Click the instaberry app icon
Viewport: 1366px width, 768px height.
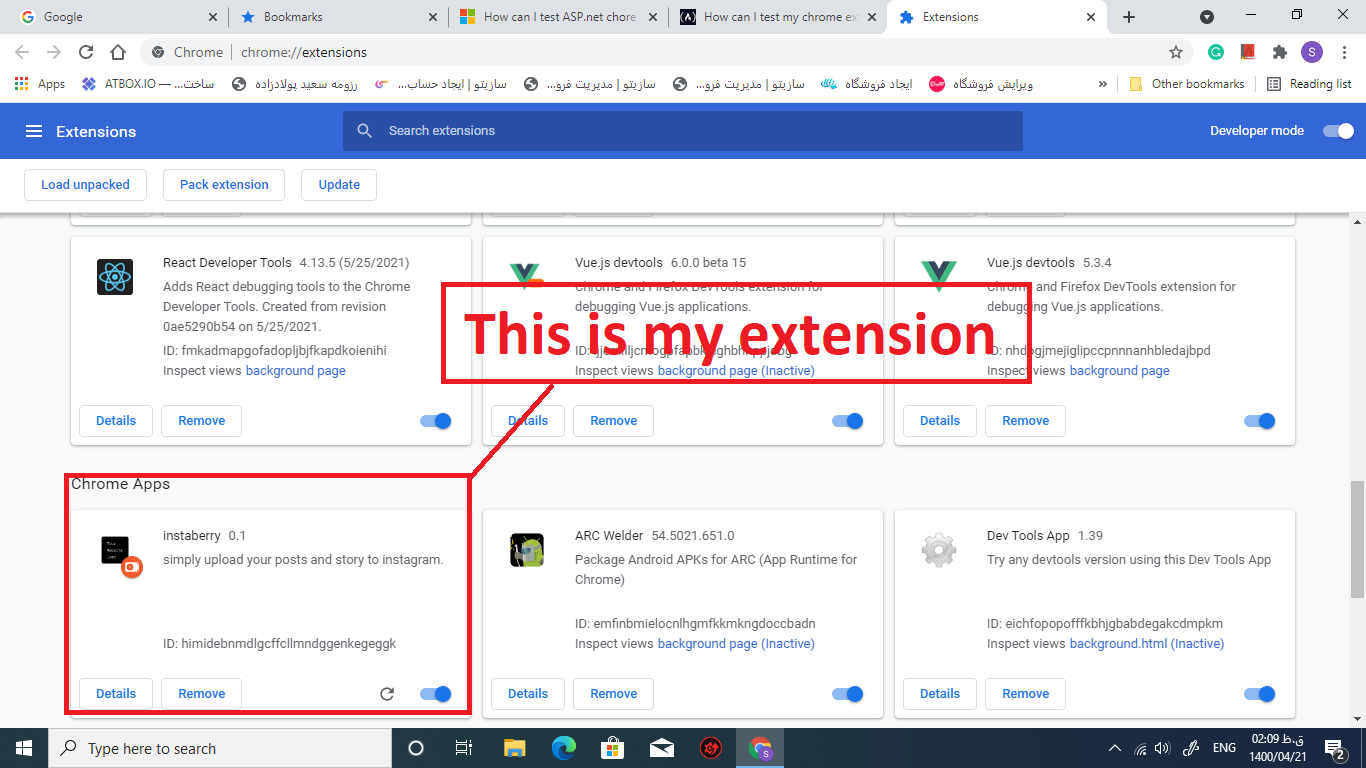(121, 555)
